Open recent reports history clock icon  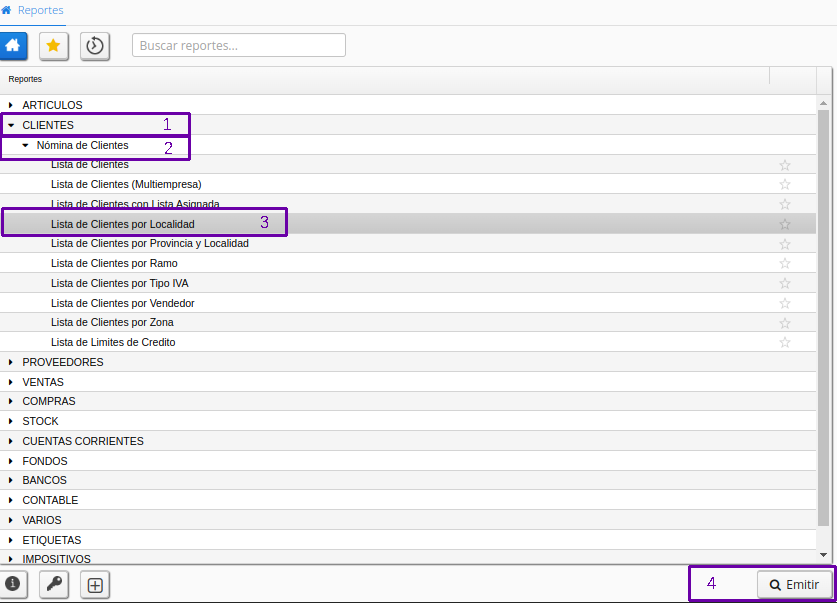[x=95, y=46]
